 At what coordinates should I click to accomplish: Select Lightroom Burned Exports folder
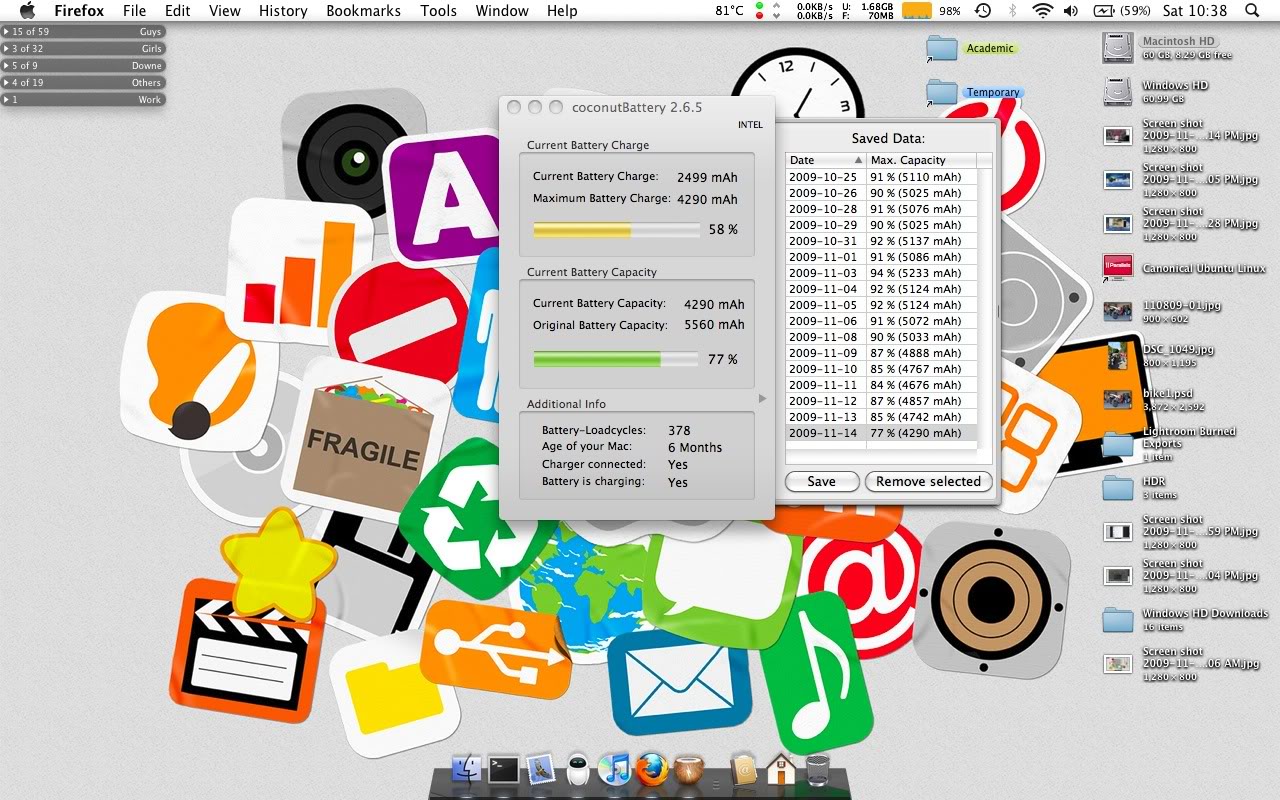pos(1117,443)
